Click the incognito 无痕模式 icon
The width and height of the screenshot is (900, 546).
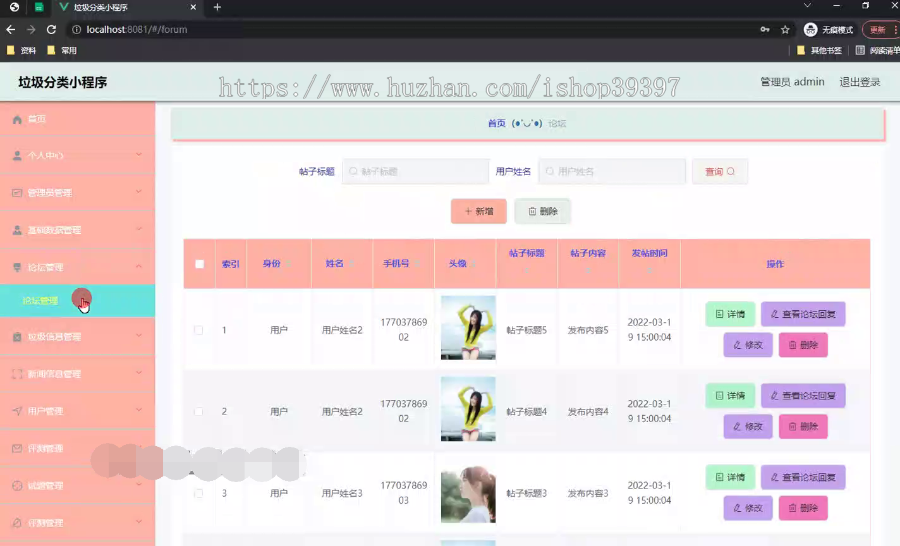810,29
